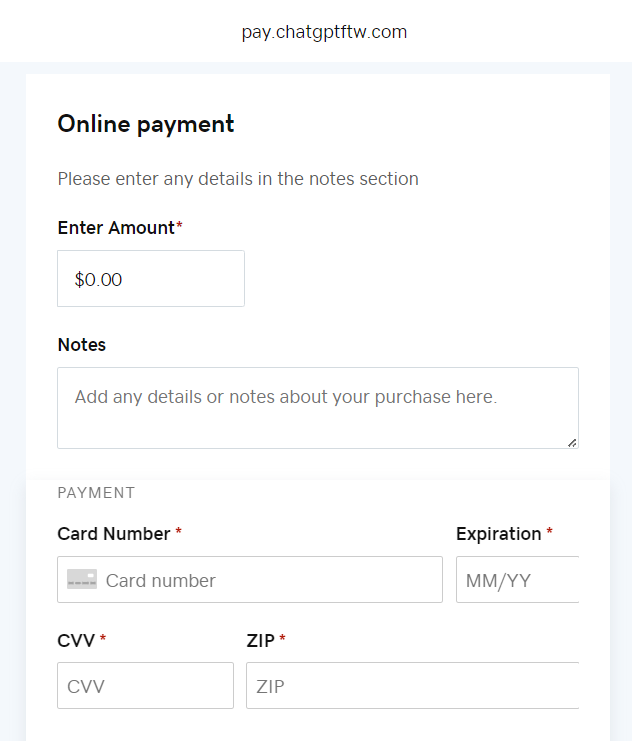Click the PAYMENT section header
Screen dimensions: 632x741
[96, 493]
